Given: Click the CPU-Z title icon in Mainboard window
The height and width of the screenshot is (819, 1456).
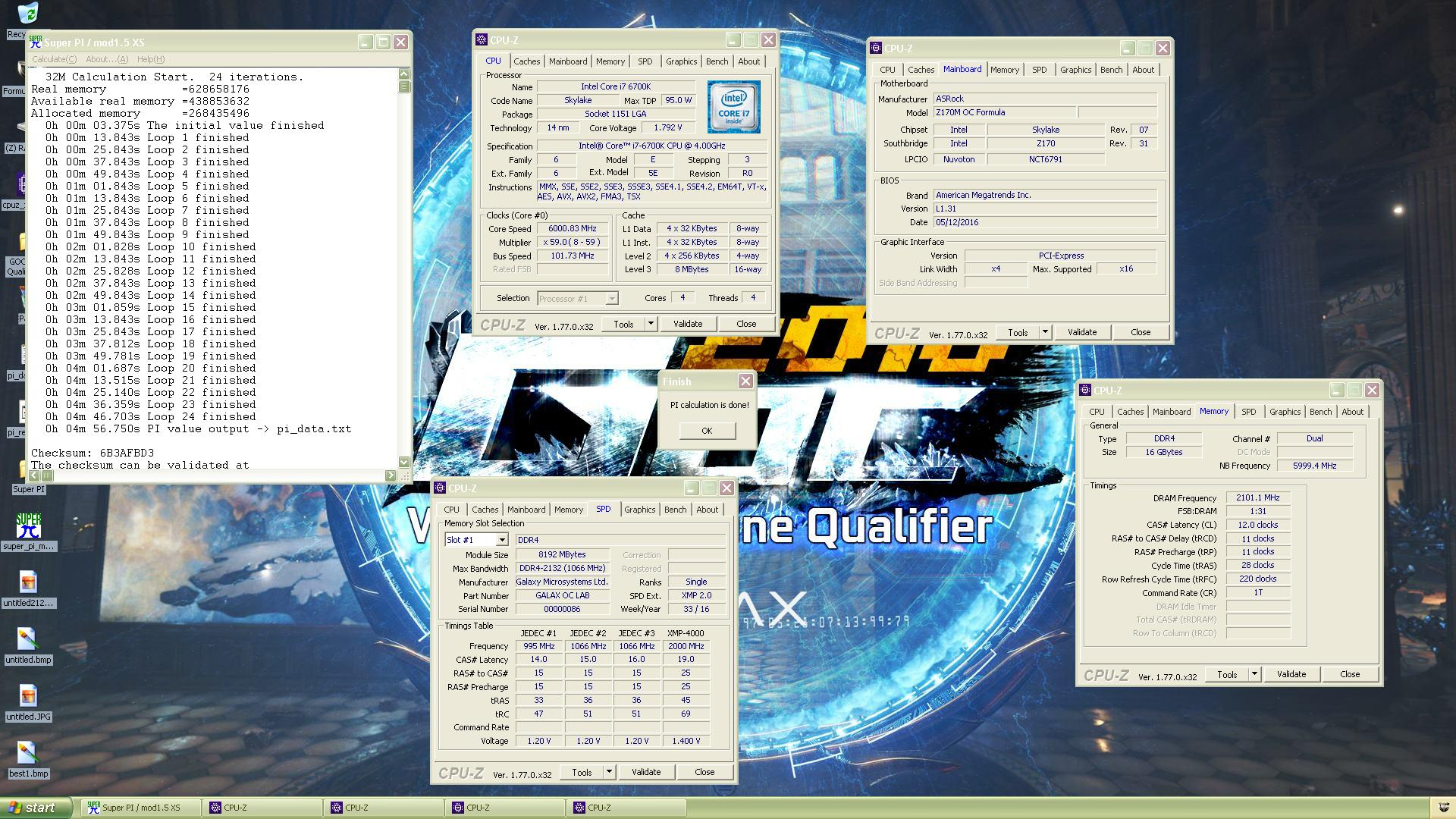Looking at the screenshot, I should coord(875,49).
